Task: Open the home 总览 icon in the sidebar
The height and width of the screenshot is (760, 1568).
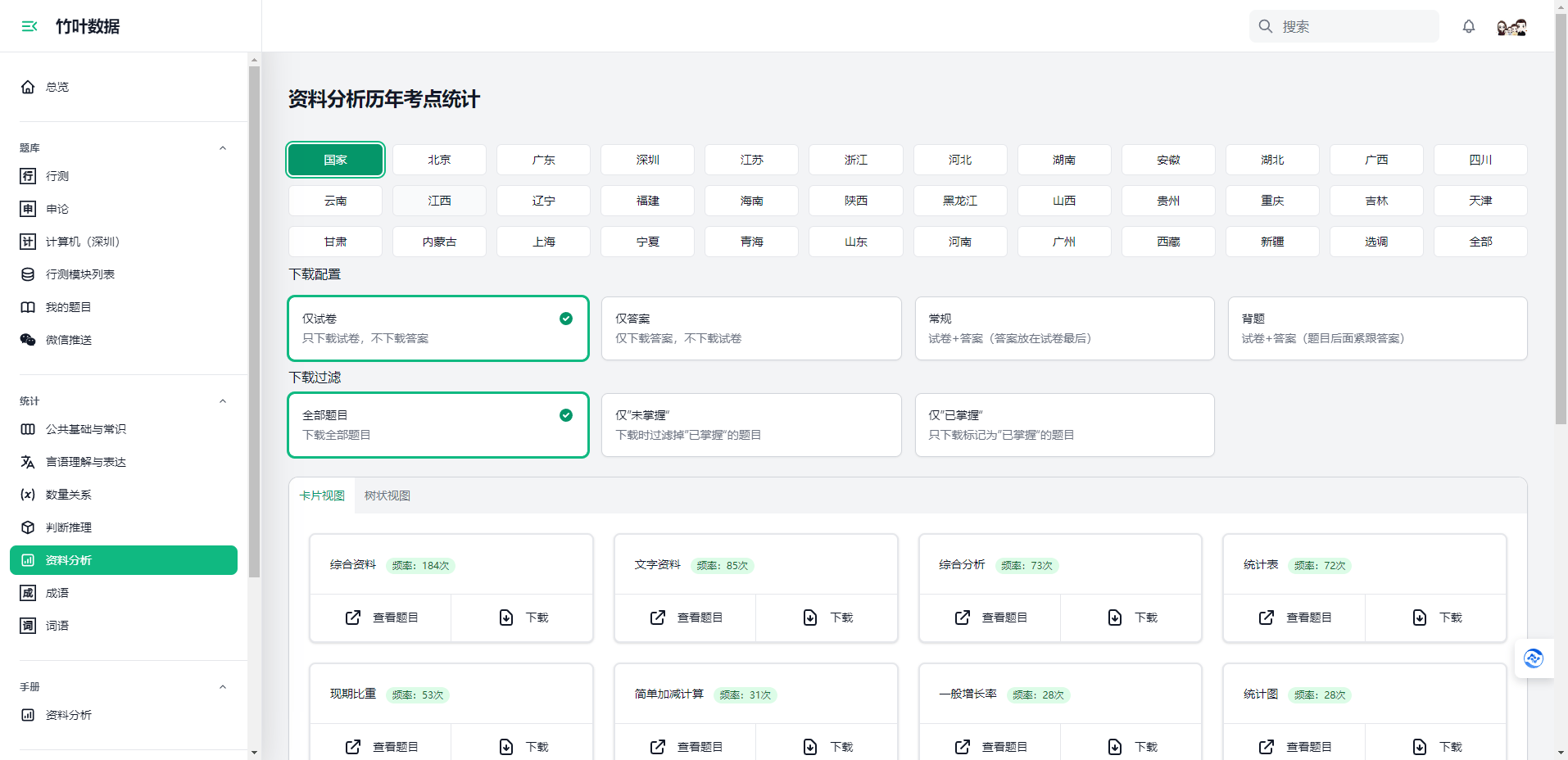Action: click(x=28, y=87)
